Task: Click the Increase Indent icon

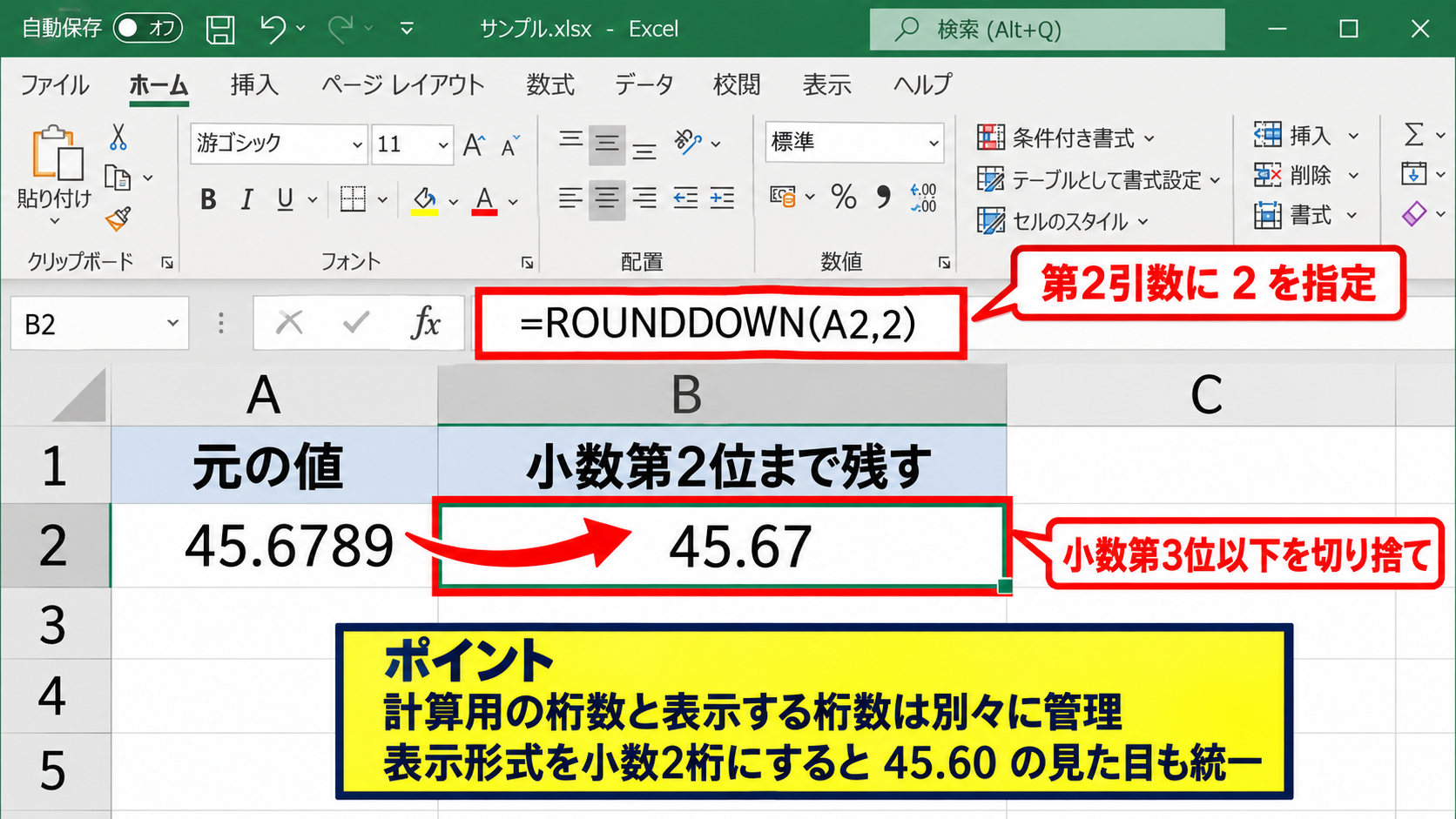Action: (722, 198)
